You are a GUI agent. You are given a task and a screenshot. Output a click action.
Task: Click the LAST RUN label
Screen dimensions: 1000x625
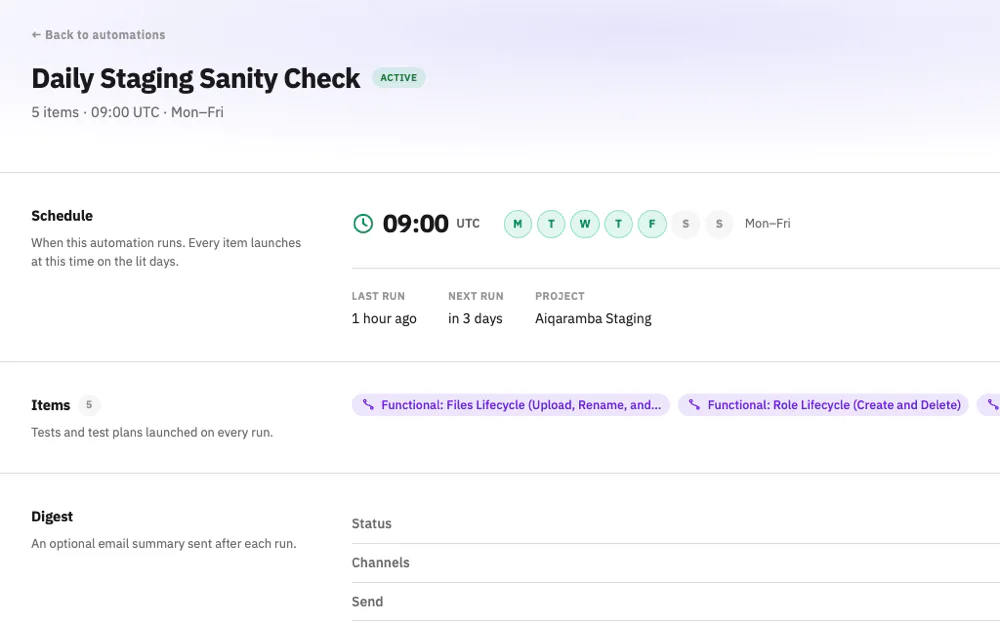point(378,296)
